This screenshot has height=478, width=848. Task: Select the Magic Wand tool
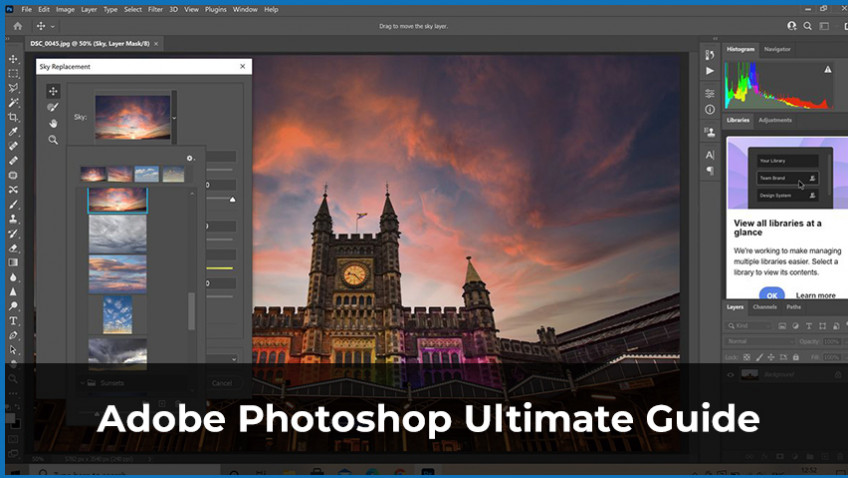pyautogui.click(x=13, y=103)
